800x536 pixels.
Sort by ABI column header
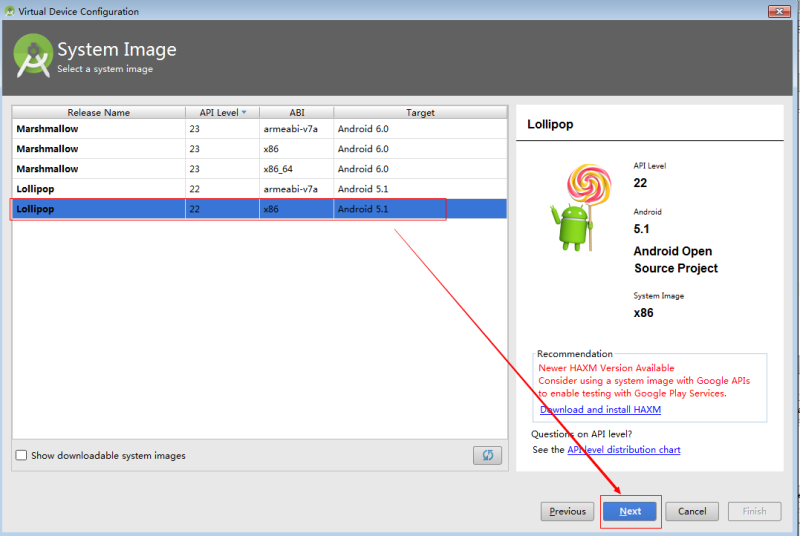(296, 112)
